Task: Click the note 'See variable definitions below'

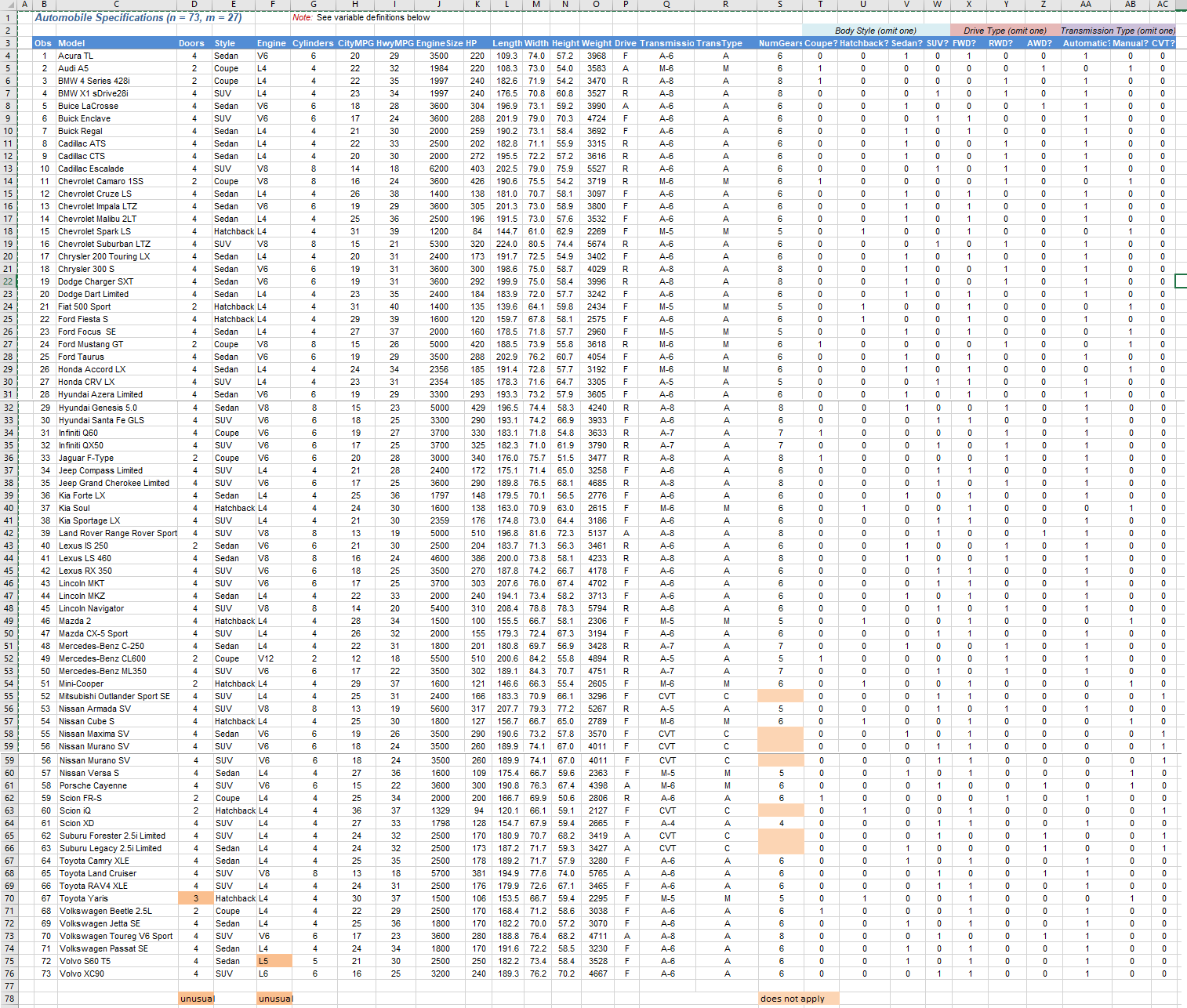Action: tap(373, 17)
